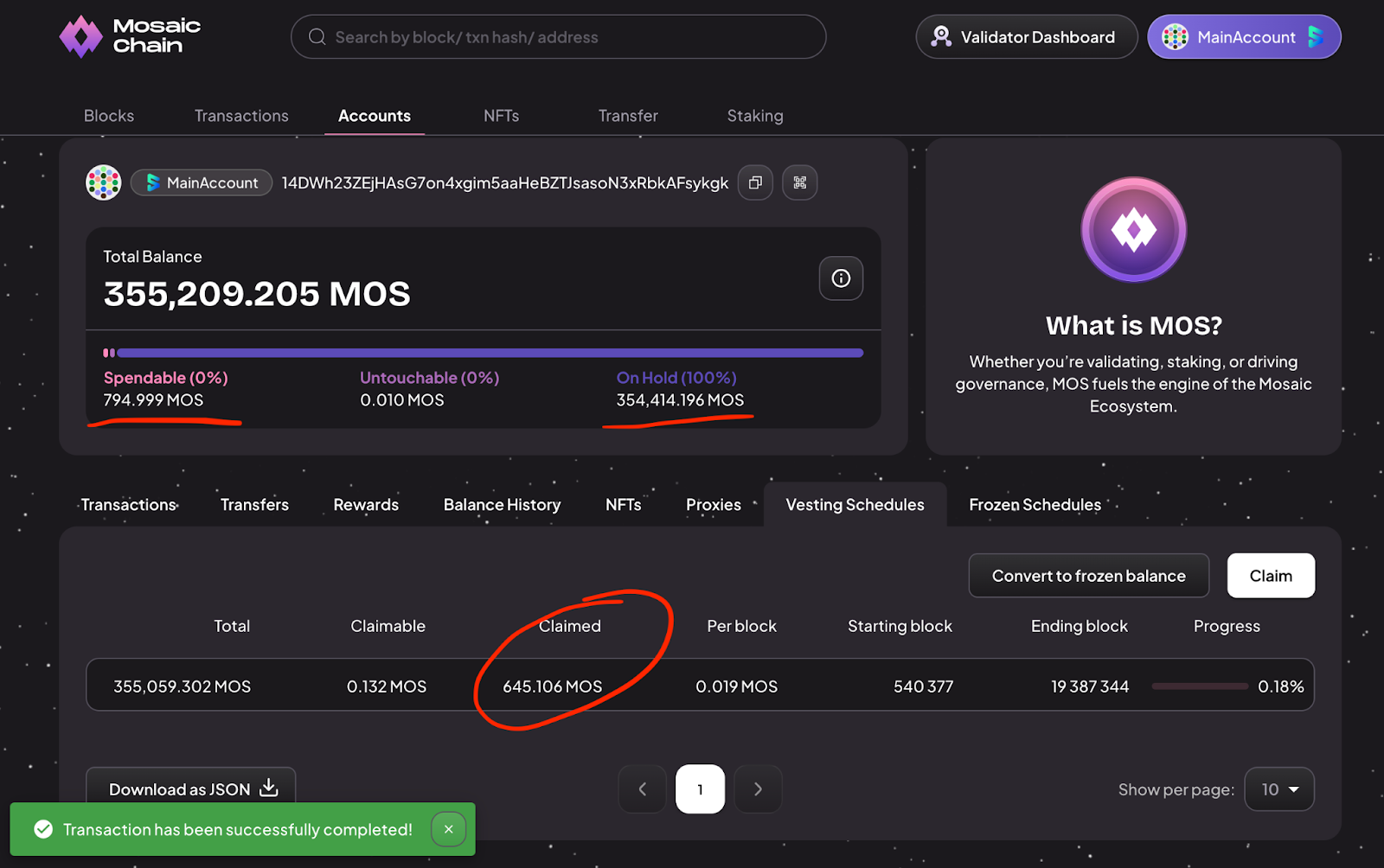Dismiss the success notification with X
1384x868 pixels.
[x=448, y=829]
